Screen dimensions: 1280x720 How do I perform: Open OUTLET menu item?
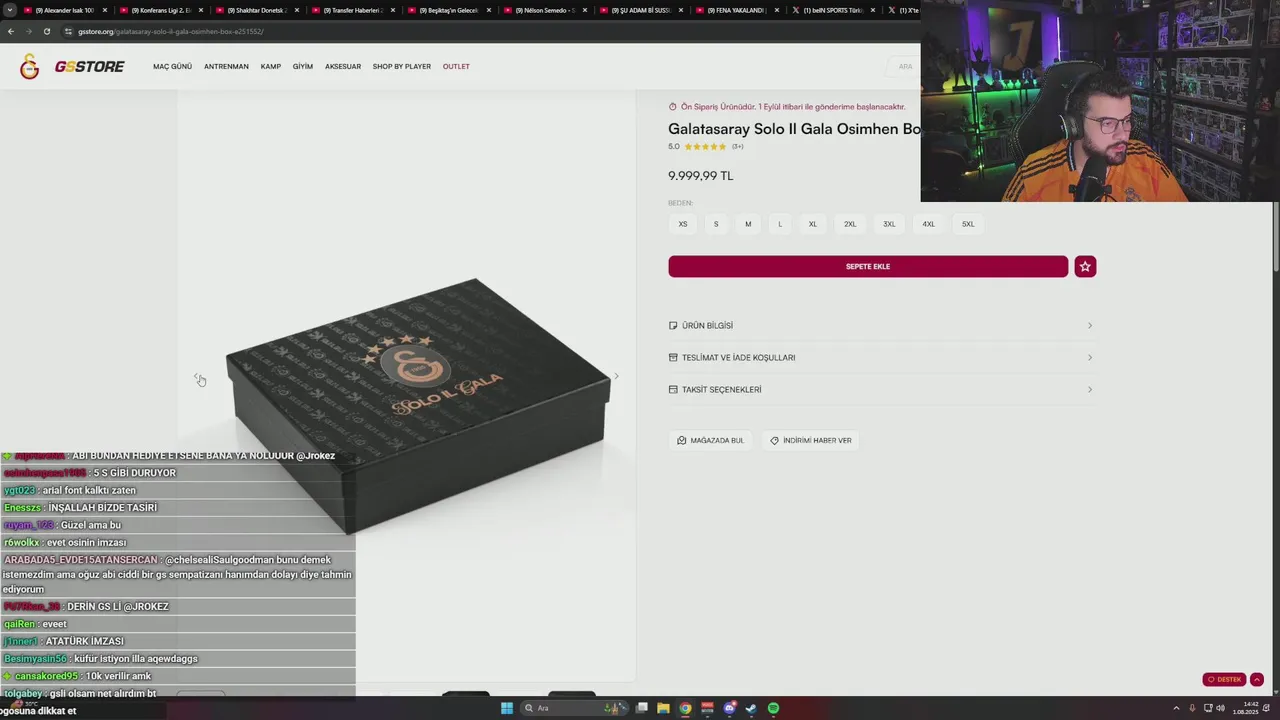click(x=456, y=67)
